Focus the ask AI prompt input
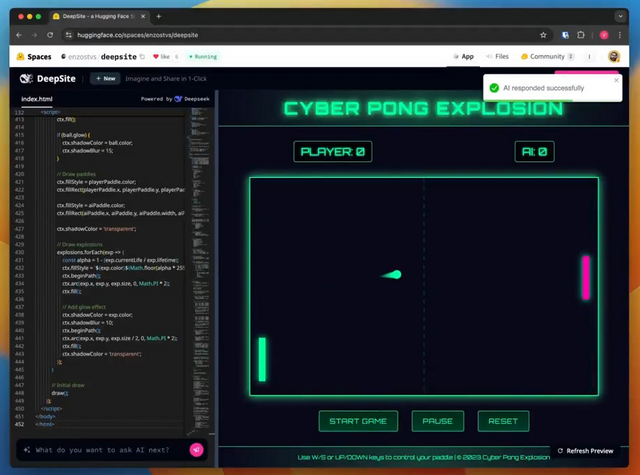The image size is (640, 475). pos(105,451)
